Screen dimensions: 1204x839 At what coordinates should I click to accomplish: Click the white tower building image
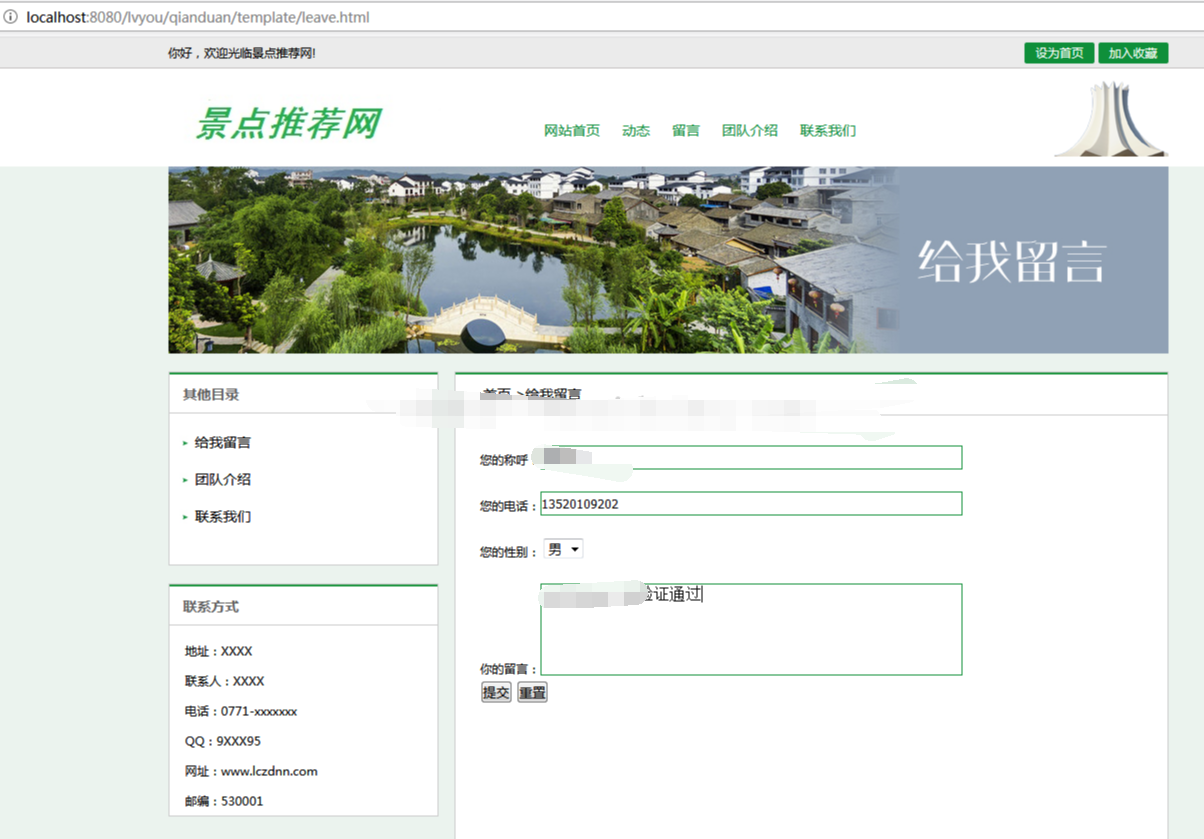pos(1111,119)
